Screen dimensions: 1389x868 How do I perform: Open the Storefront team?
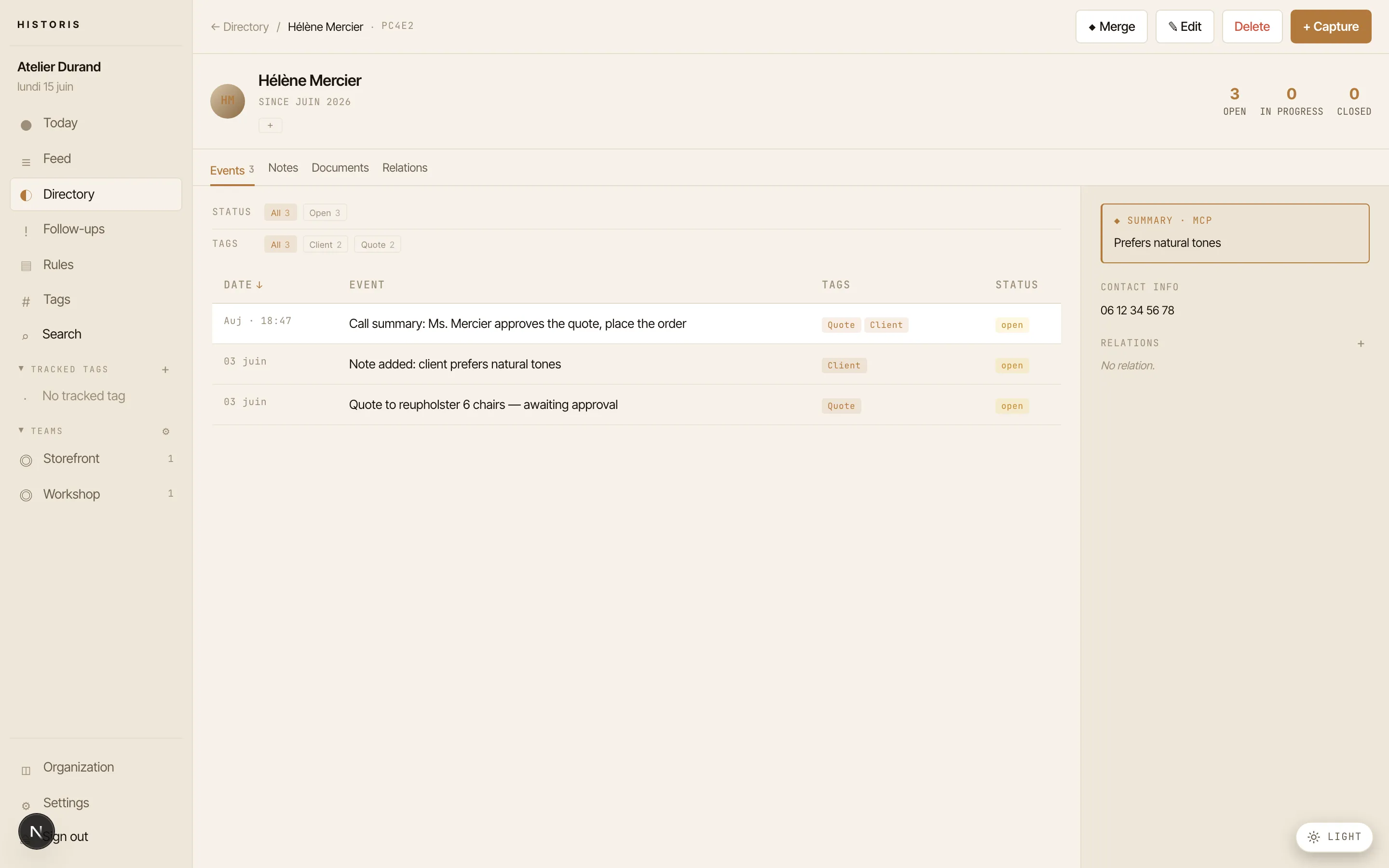[x=96, y=459]
